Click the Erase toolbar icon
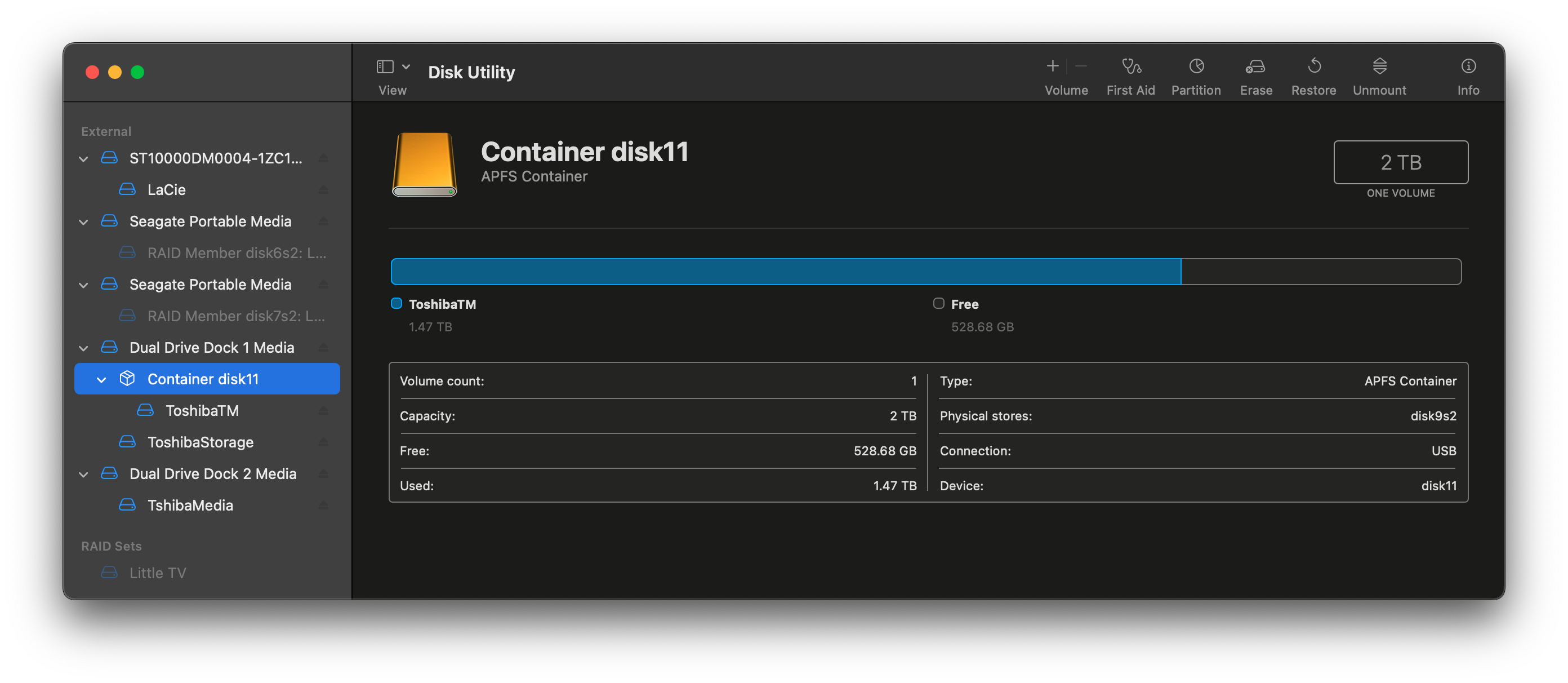This screenshot has height=683, width=1568. tap(1255, 66)
